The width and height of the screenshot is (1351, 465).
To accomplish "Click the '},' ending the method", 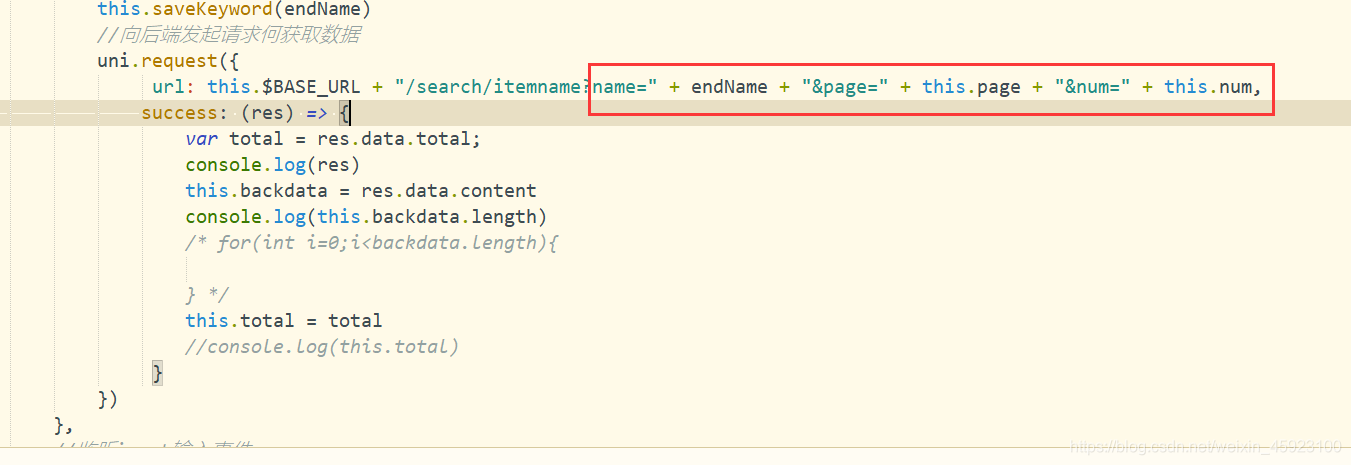I will point(64,425).
